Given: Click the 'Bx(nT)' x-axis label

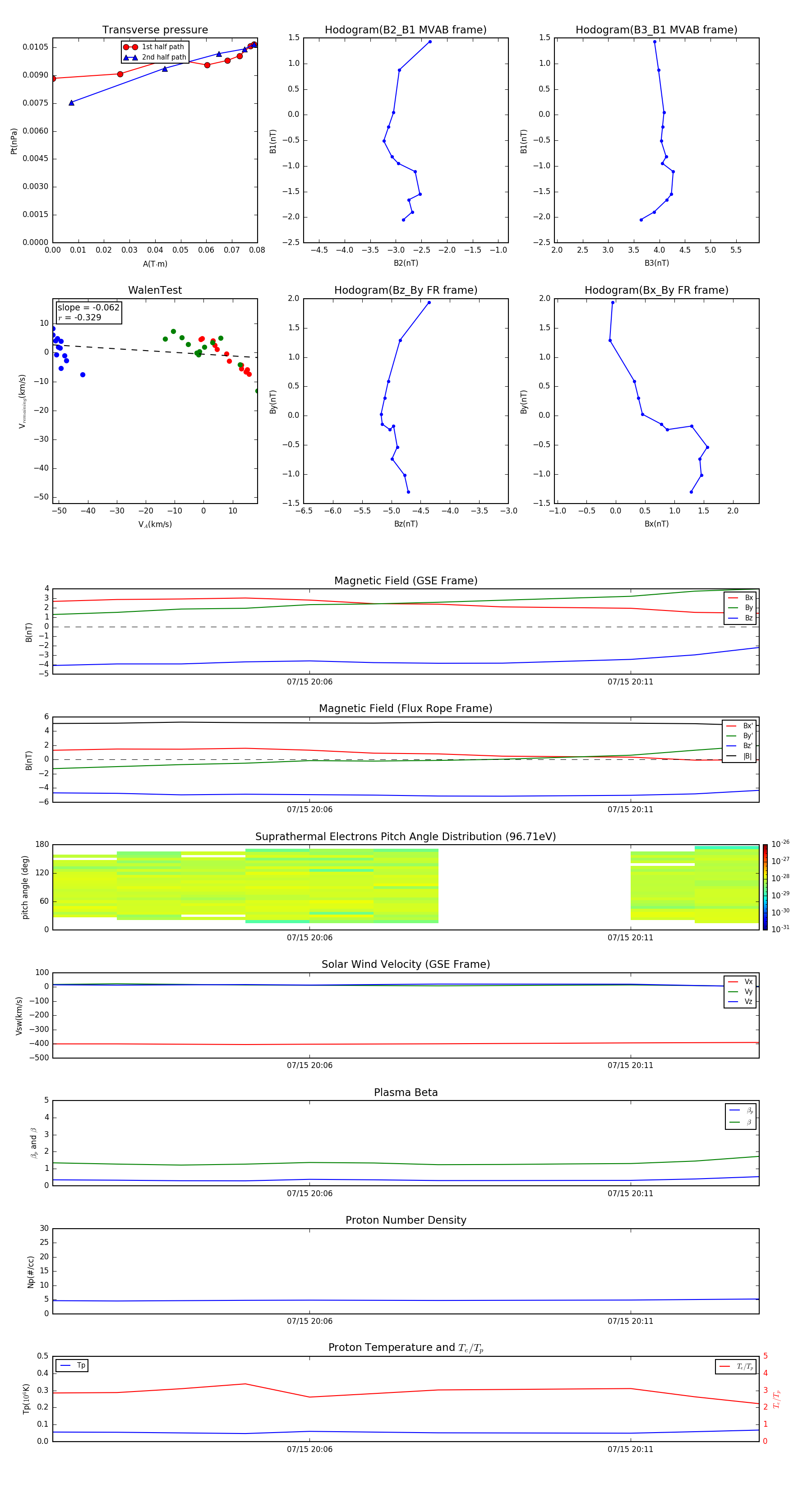Looking at the screenshot, I should [x=656, y=524].
